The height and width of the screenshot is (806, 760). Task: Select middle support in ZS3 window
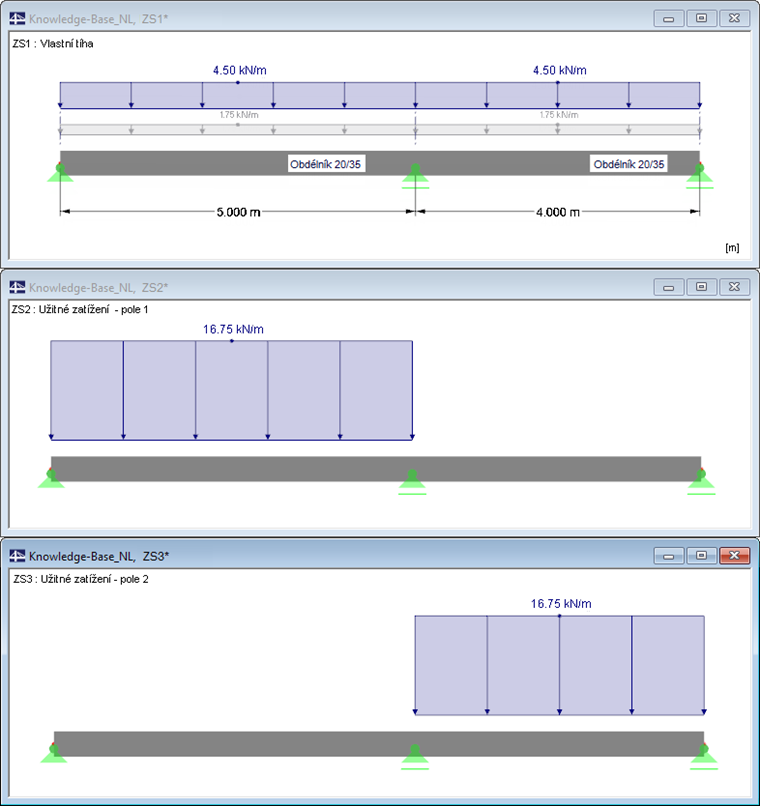415,757
